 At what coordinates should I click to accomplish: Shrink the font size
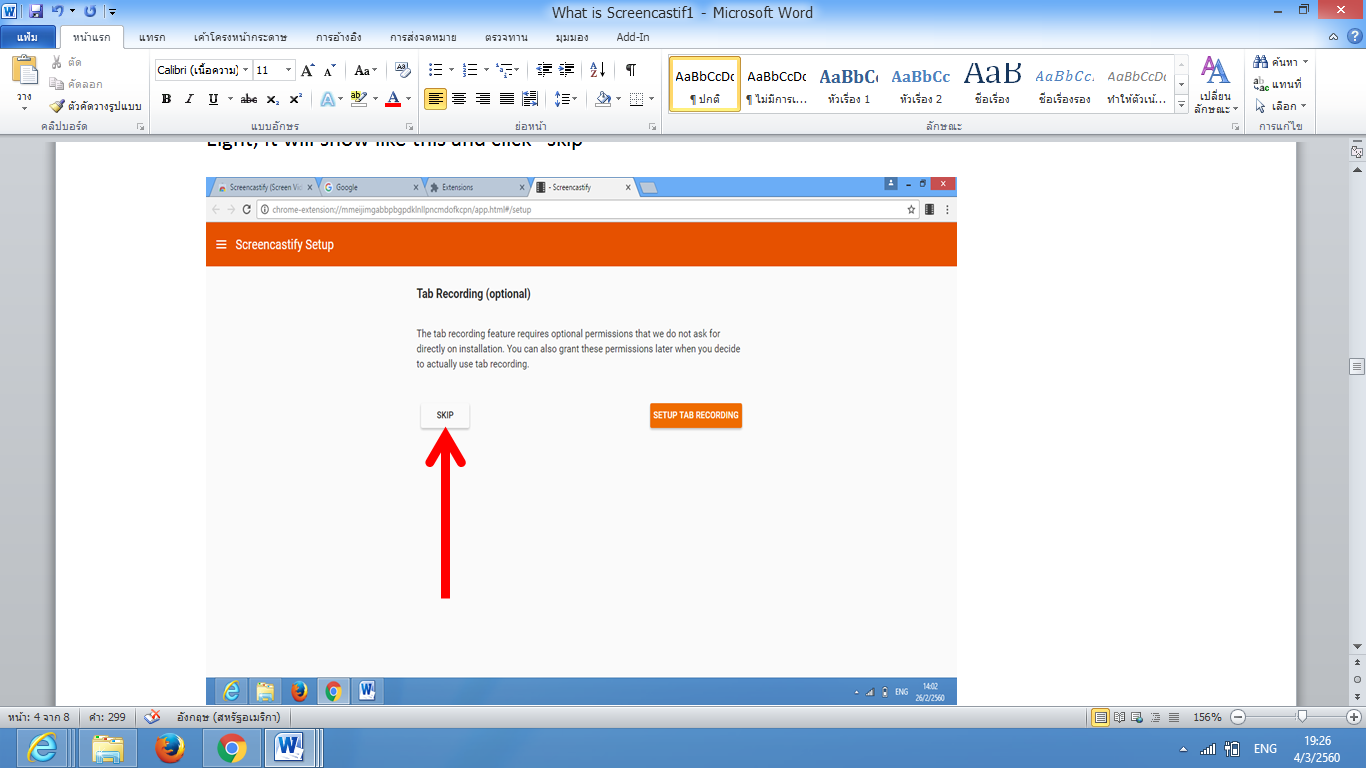point(330,70)
